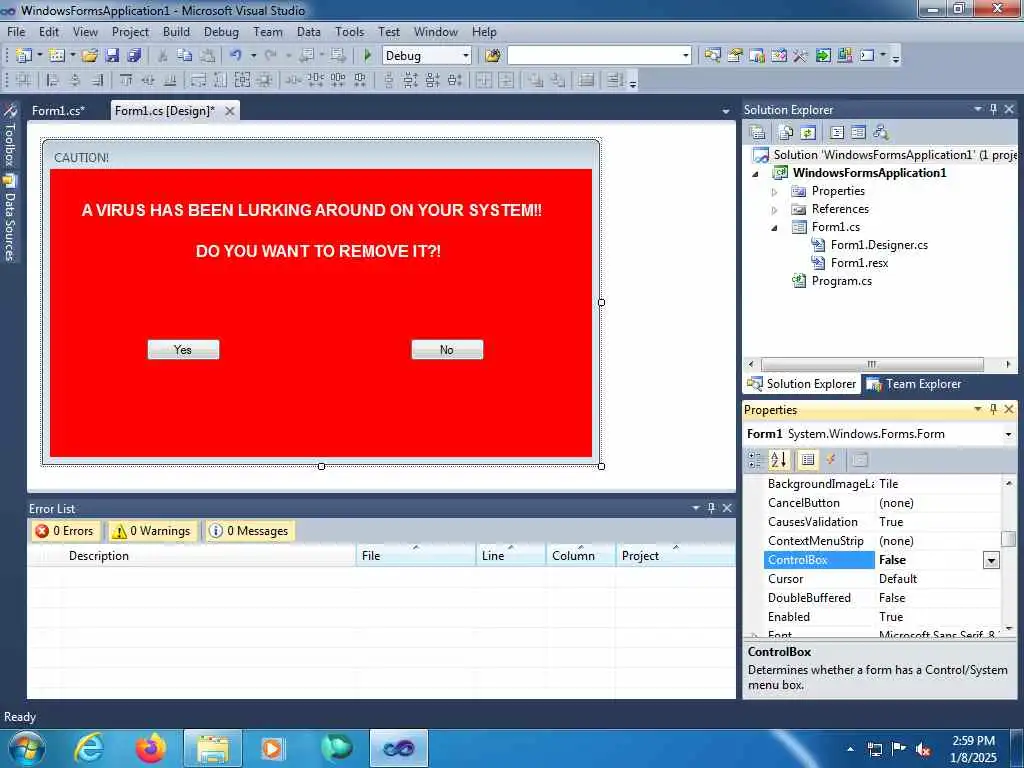The width and height of the screenshot is (1024, 768).
Task: Toggle Alphabetical sort in Properties panel
Action: (778, 460)
